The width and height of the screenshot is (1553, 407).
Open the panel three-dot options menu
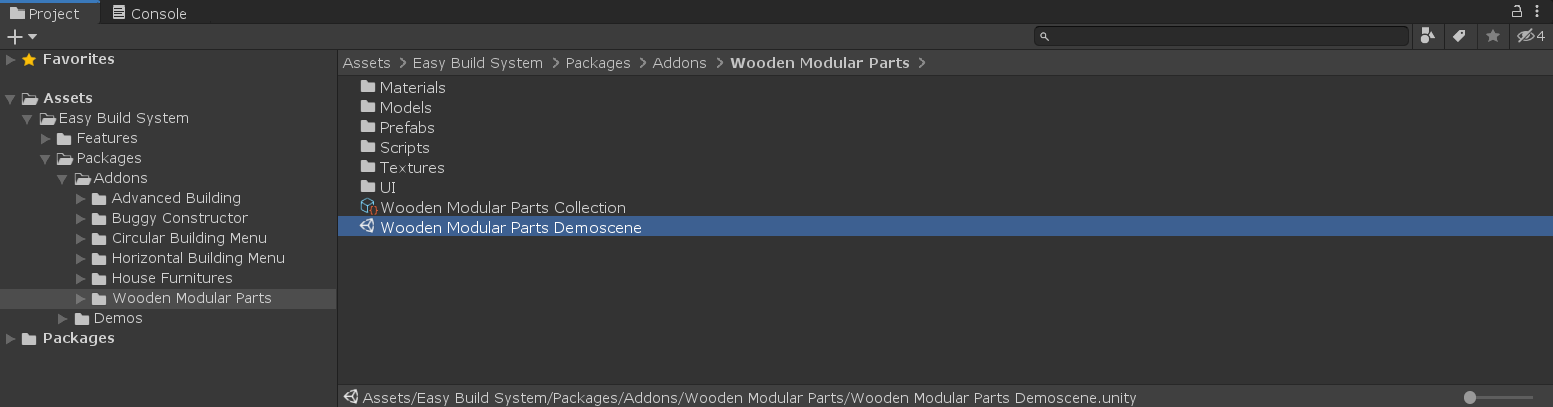[1538, 11]
